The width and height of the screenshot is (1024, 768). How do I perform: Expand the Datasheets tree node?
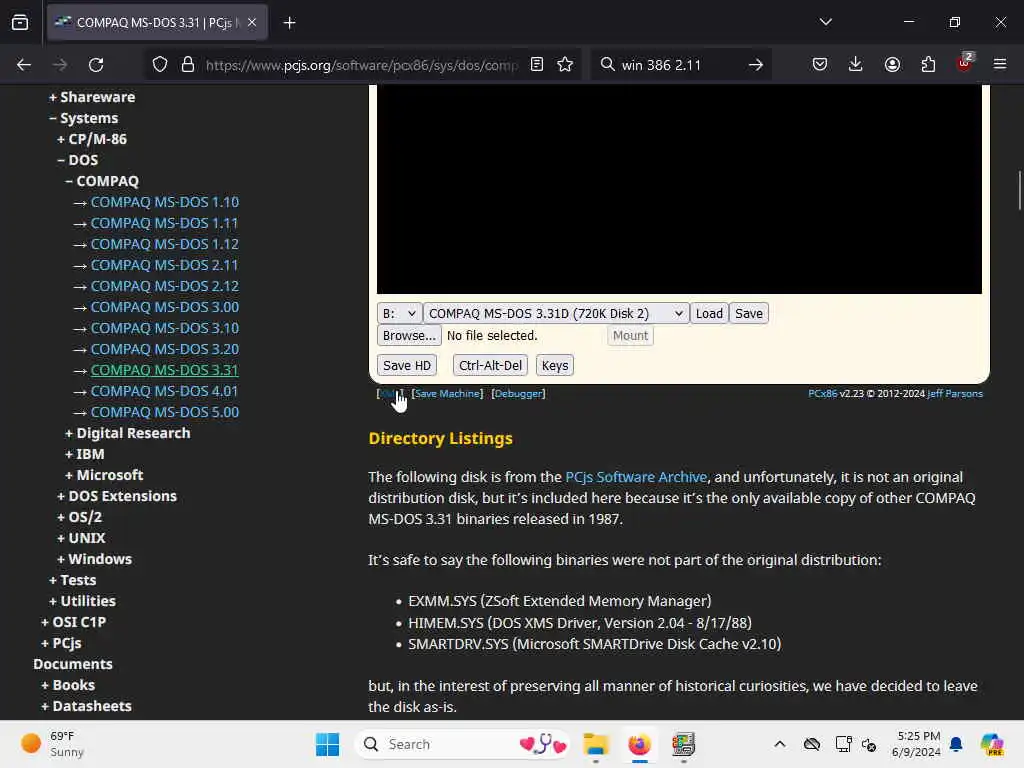86,706
